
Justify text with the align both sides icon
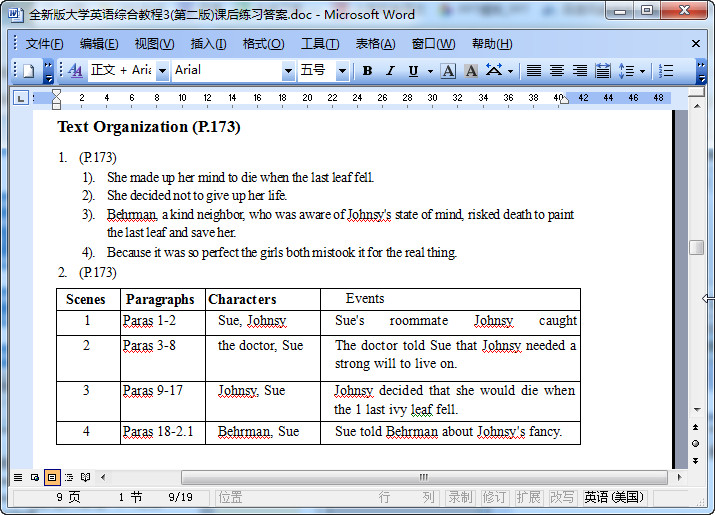pyautogui.click(x=534, y=71)
